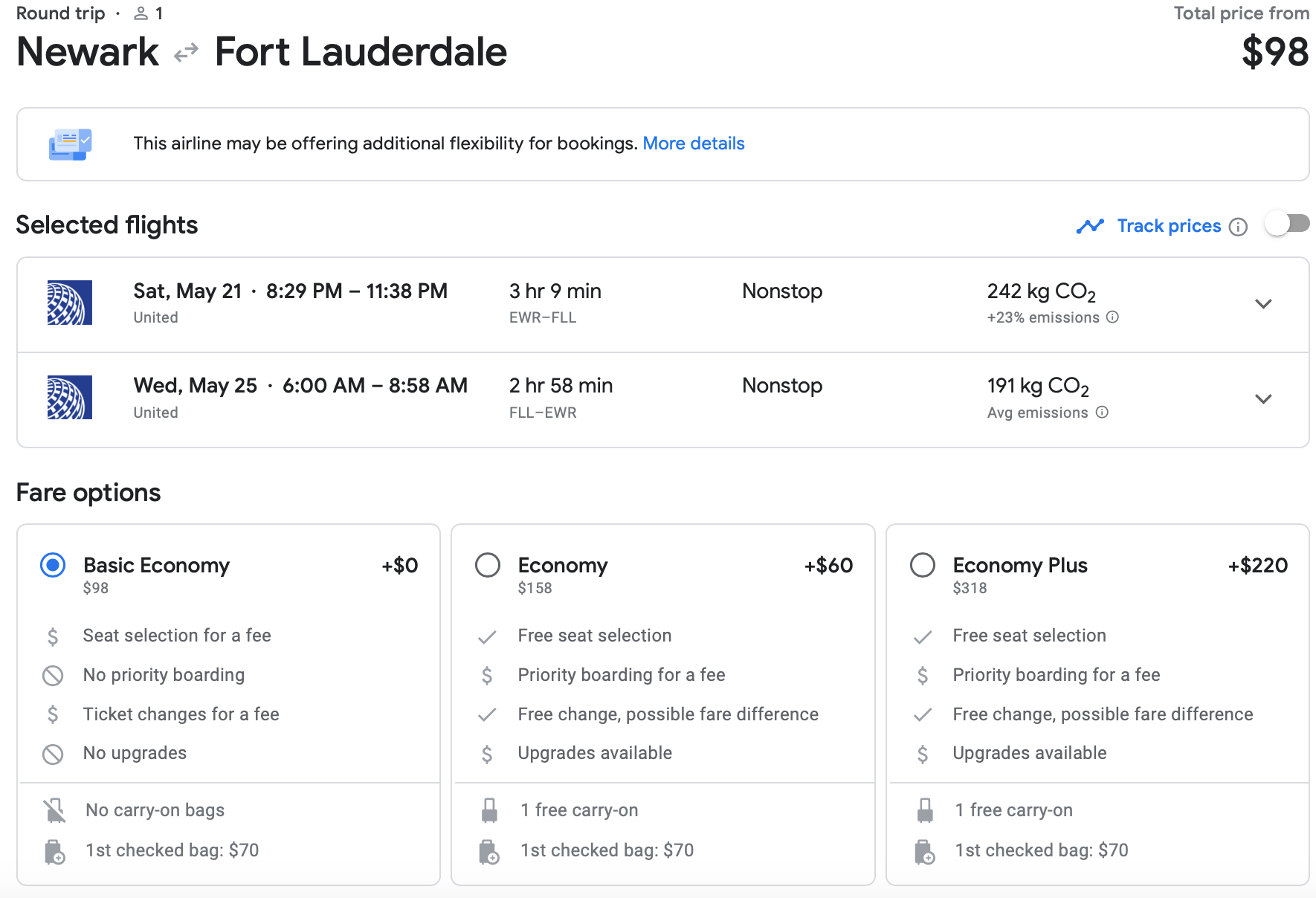Click the flexible booking ticket icon
This screenshot has height=898, width=1316.
click(x=70, y=144)
